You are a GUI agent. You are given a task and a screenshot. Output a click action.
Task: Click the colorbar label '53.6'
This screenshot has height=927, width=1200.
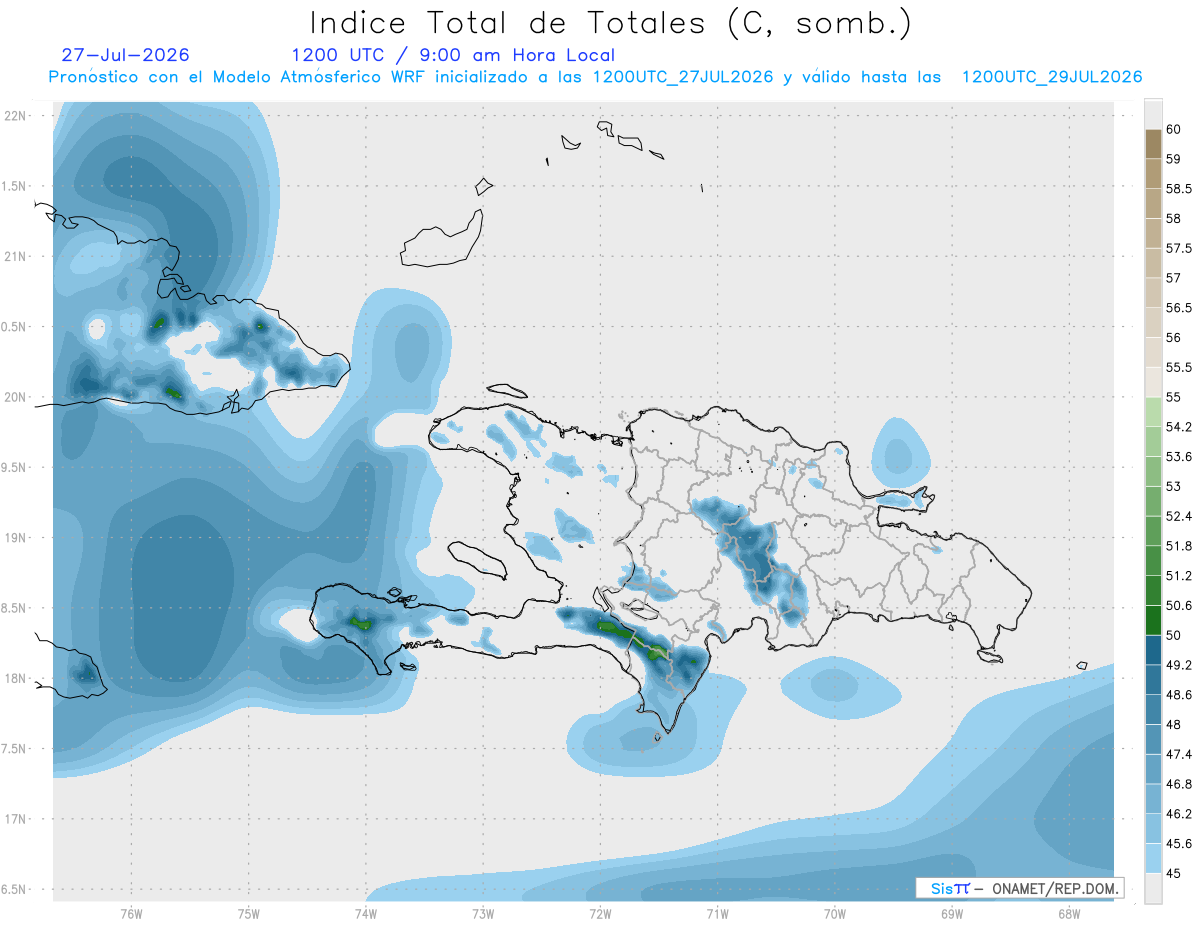(x=1179, y=457)
